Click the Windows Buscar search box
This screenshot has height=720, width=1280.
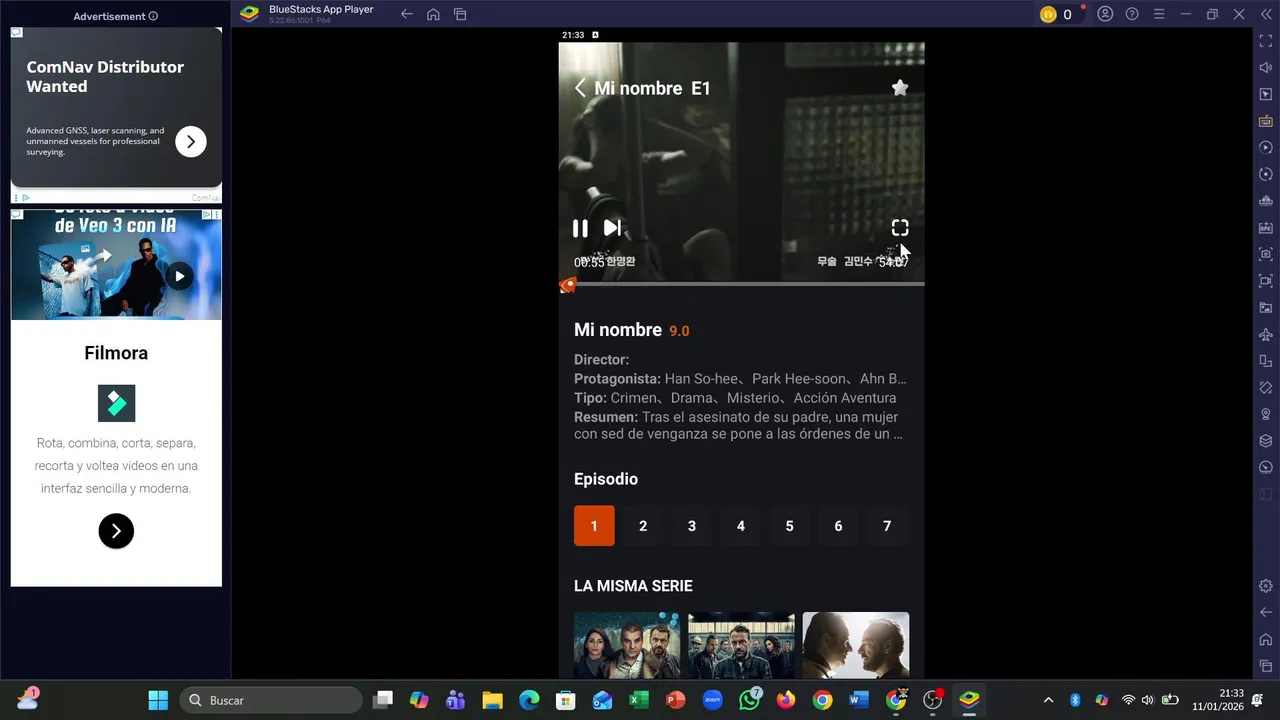271,700
